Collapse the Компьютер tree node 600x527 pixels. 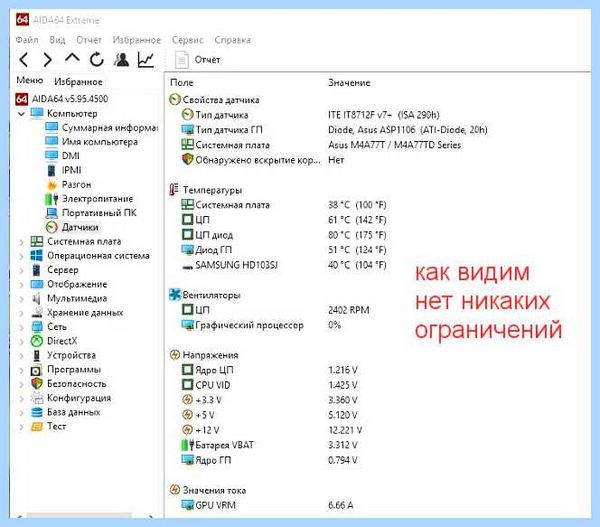[21, 114]
